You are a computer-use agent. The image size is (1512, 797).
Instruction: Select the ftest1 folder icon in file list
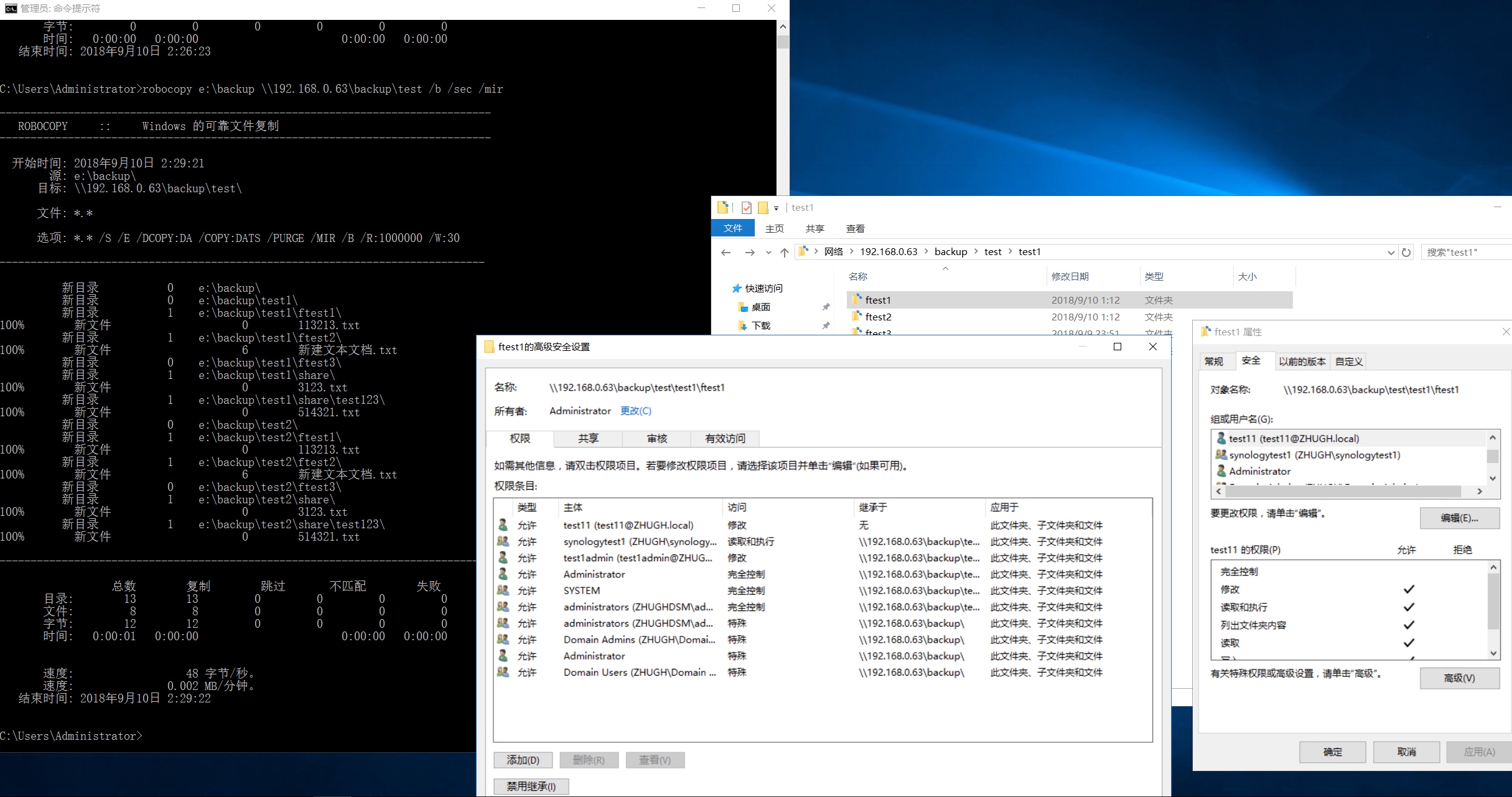click(857, 299)
